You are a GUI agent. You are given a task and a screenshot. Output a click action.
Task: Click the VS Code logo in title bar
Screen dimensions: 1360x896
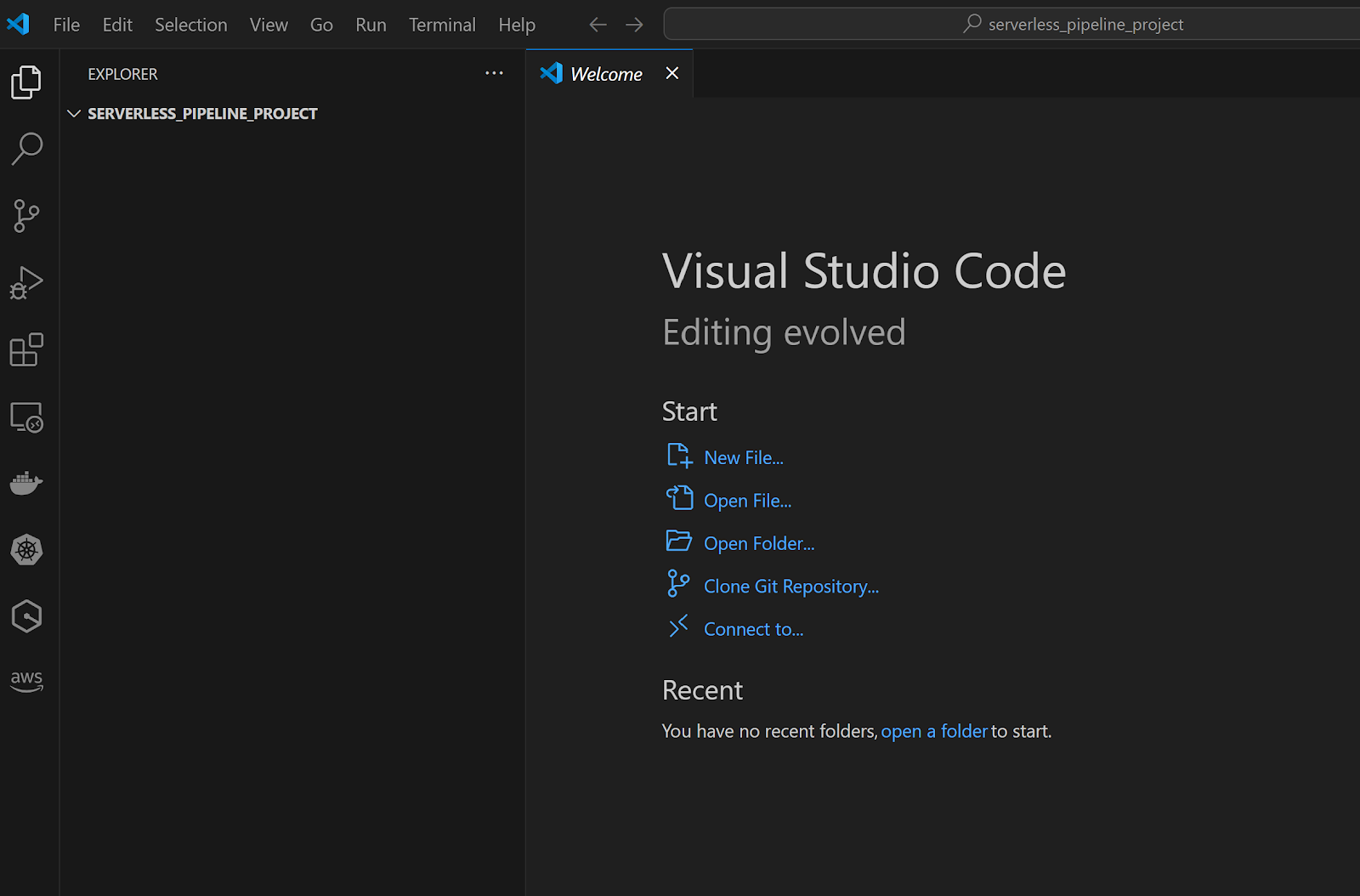(x=18, y=24)
